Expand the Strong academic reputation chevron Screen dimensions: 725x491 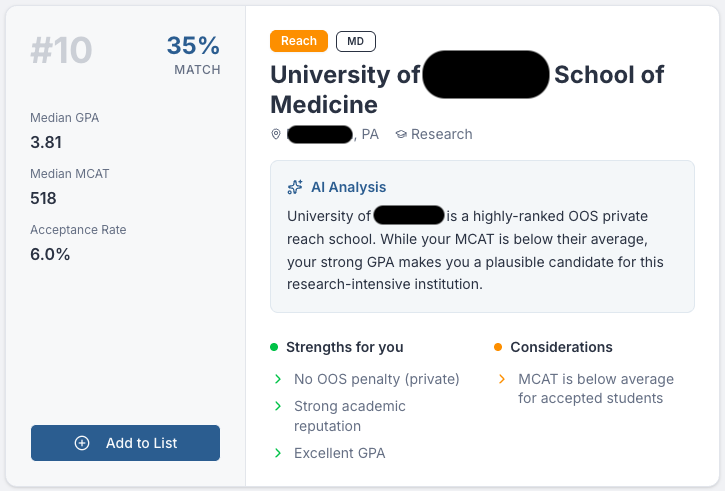tap(278, 406)
